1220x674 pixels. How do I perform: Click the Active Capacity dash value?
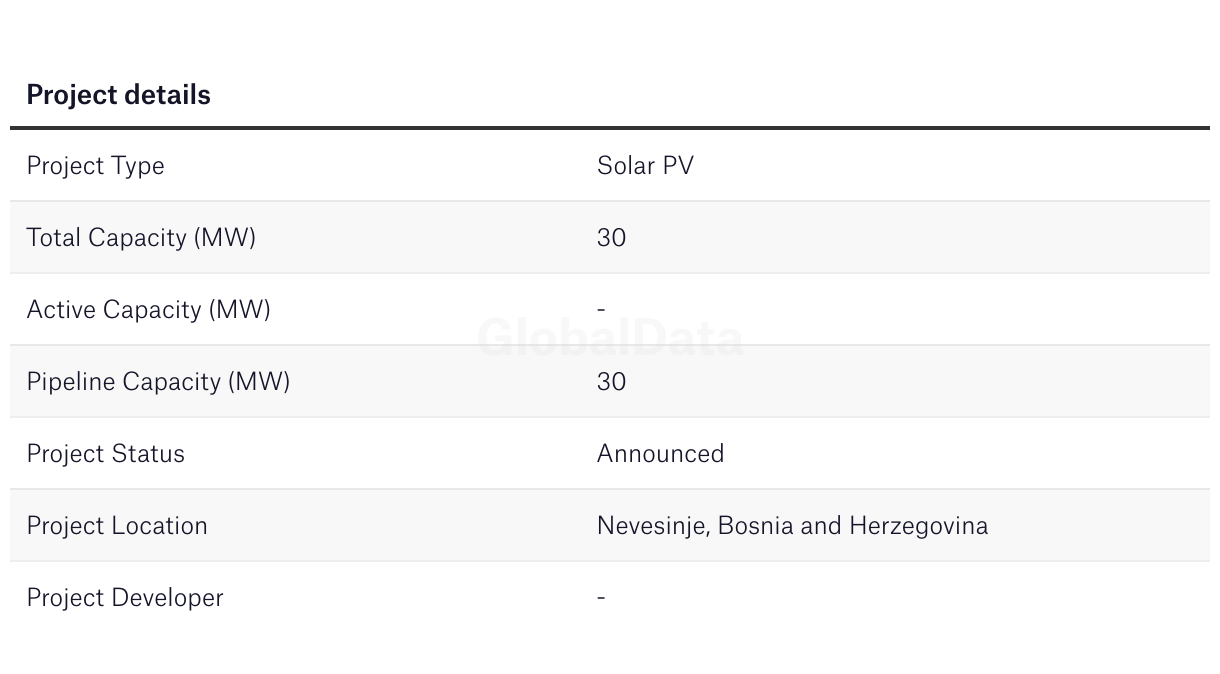pos(601,309)
